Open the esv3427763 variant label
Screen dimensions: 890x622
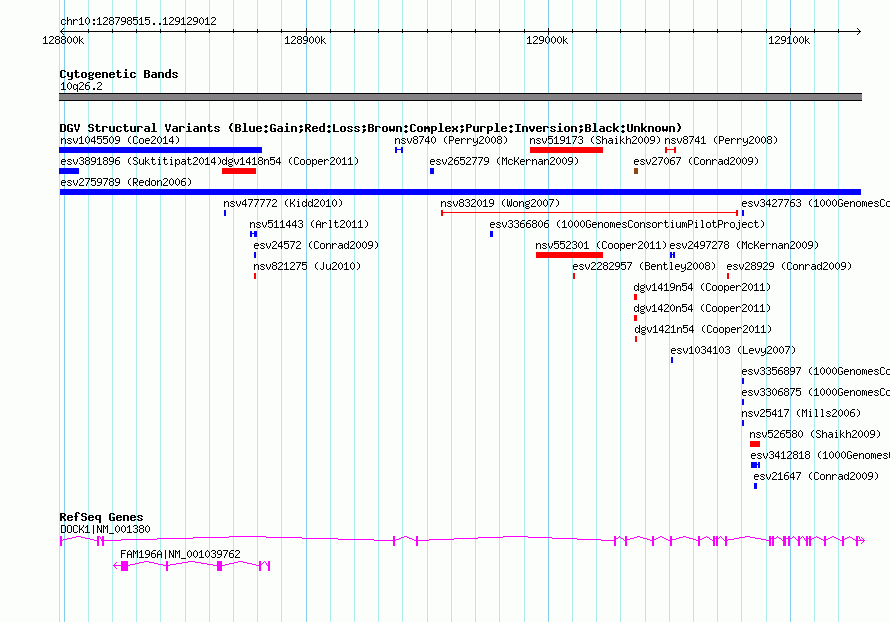coord(815,203)
